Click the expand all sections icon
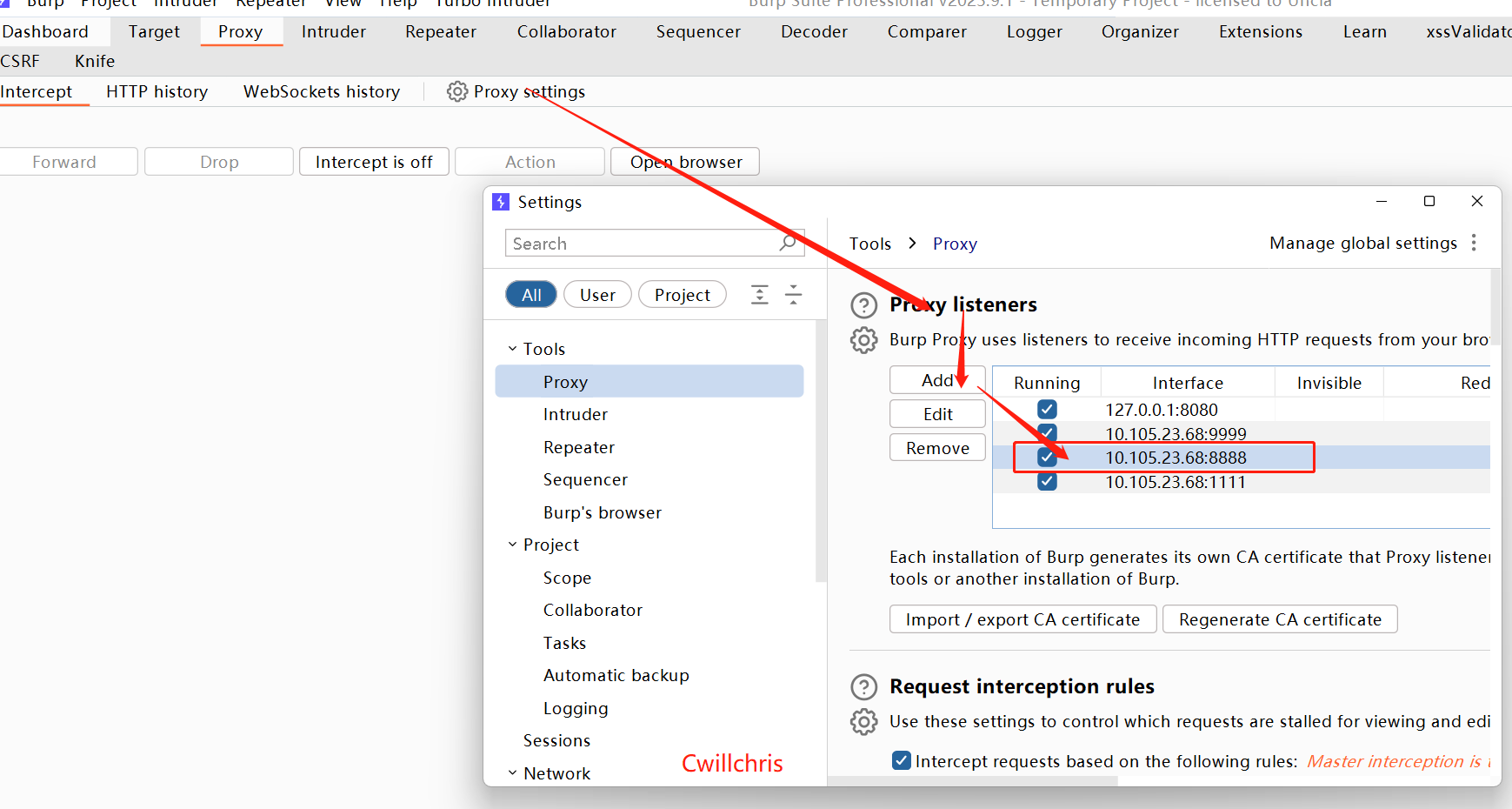Viewport: 1512px width, 809px height. pyautogui.click(x=759, y=295)
